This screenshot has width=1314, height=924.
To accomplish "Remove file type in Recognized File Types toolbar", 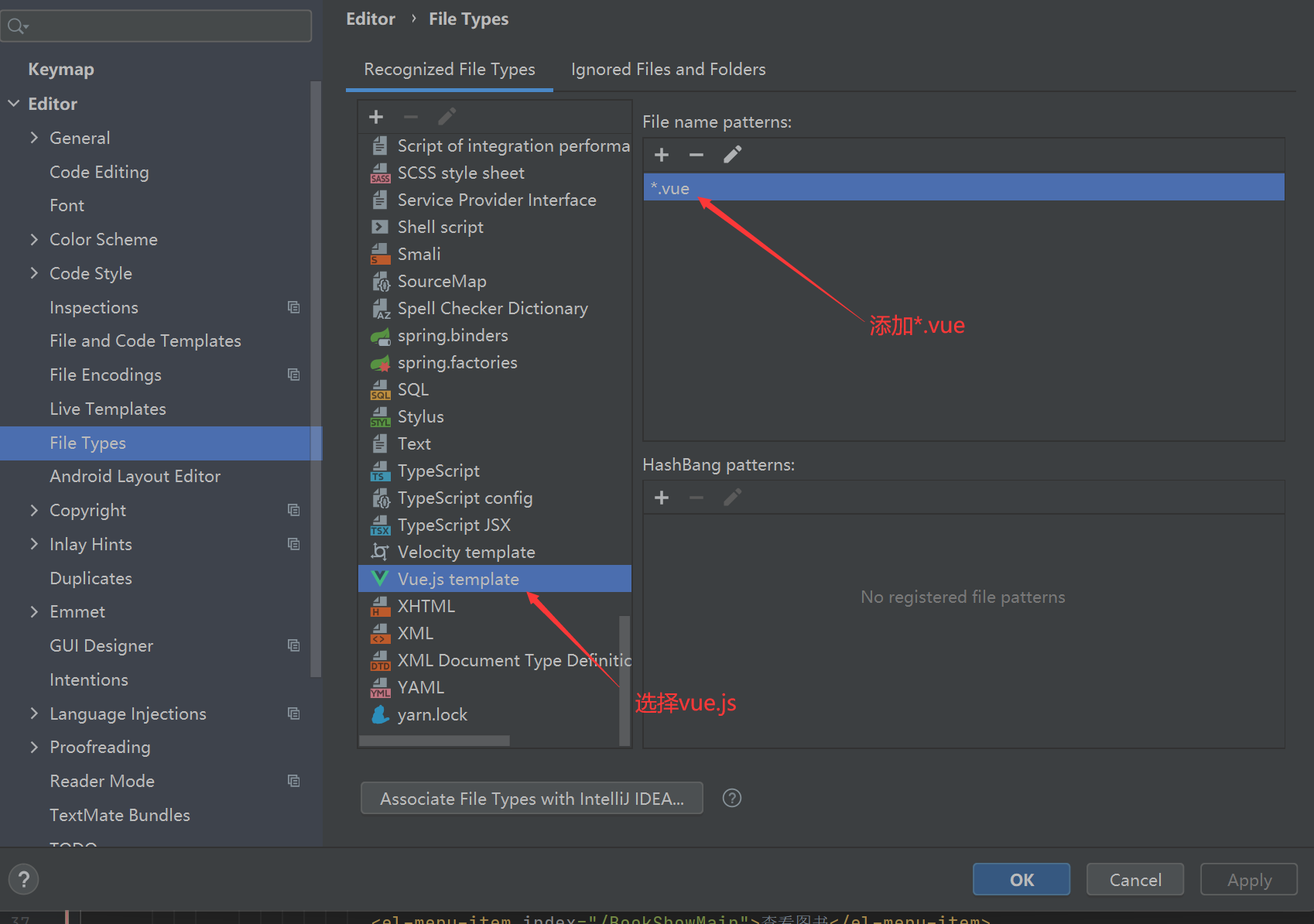I will 411,117.
